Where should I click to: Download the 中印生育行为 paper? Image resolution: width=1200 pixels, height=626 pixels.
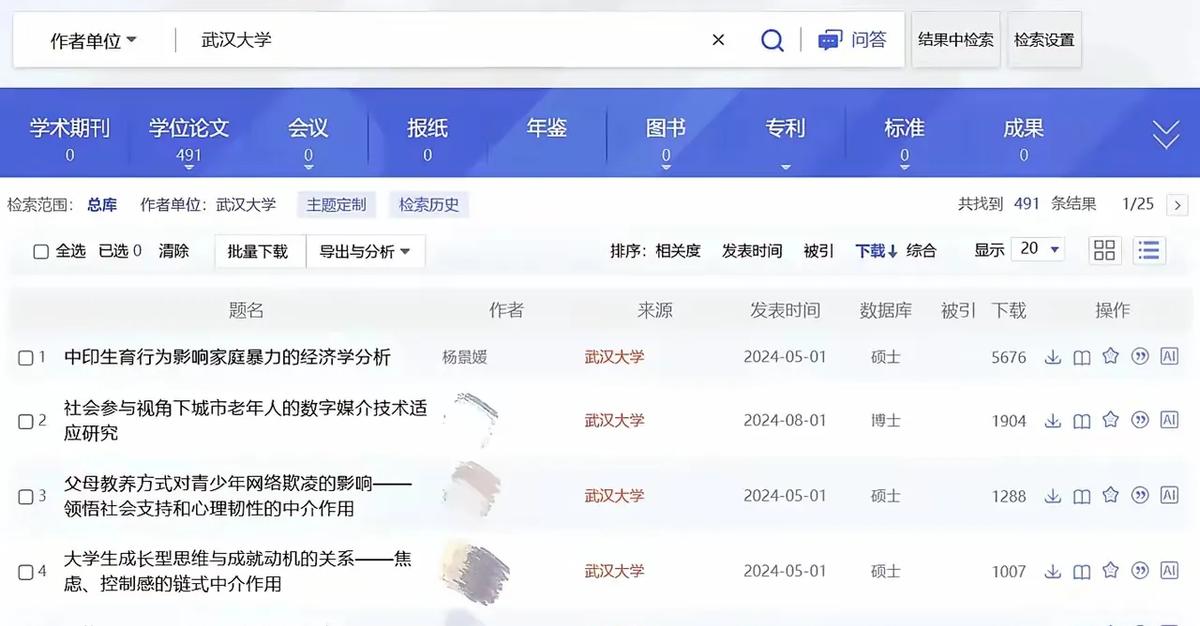tap(1053, 357)
